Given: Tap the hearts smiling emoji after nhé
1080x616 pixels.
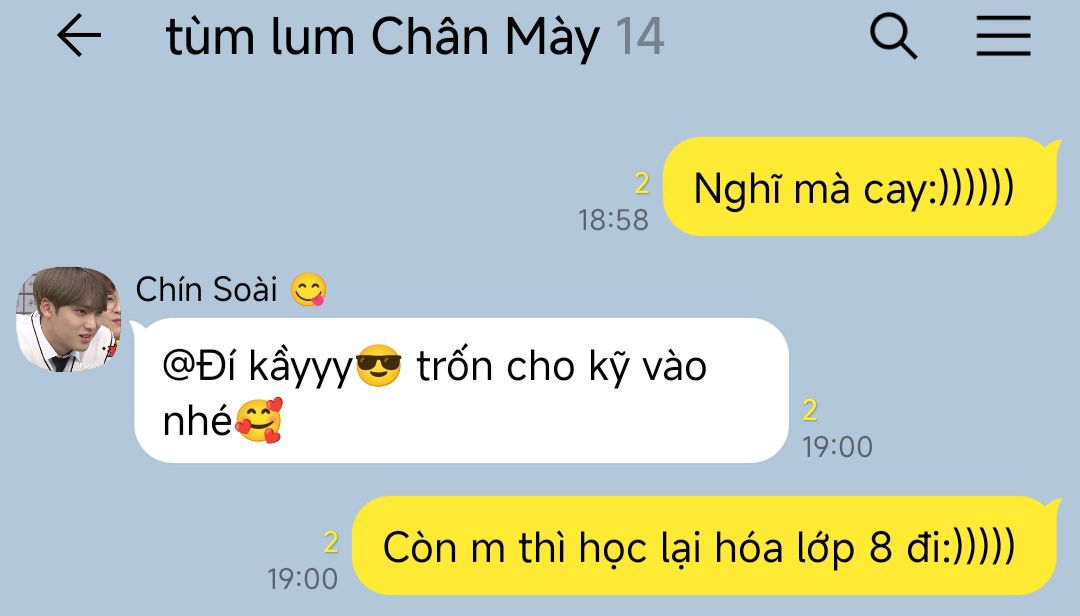Looking at the screenshot, I should (259, 420).
